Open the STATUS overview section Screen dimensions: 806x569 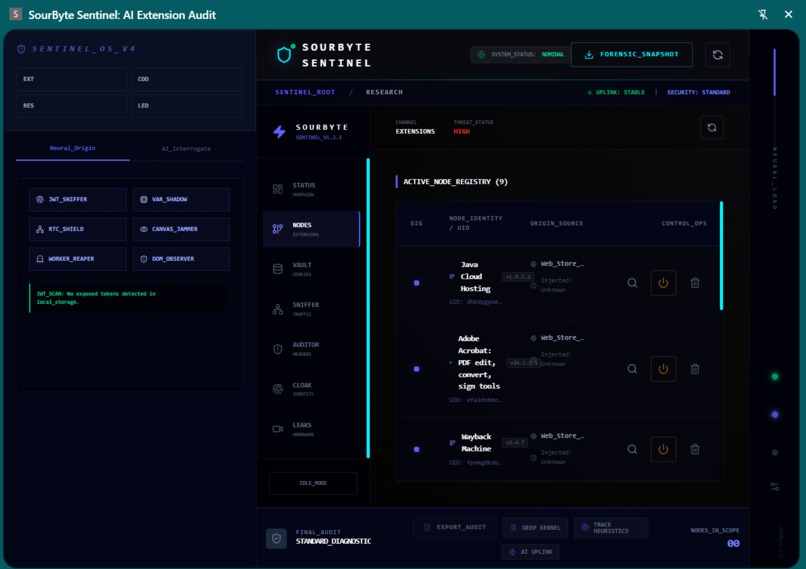click(x=312, y=189)
